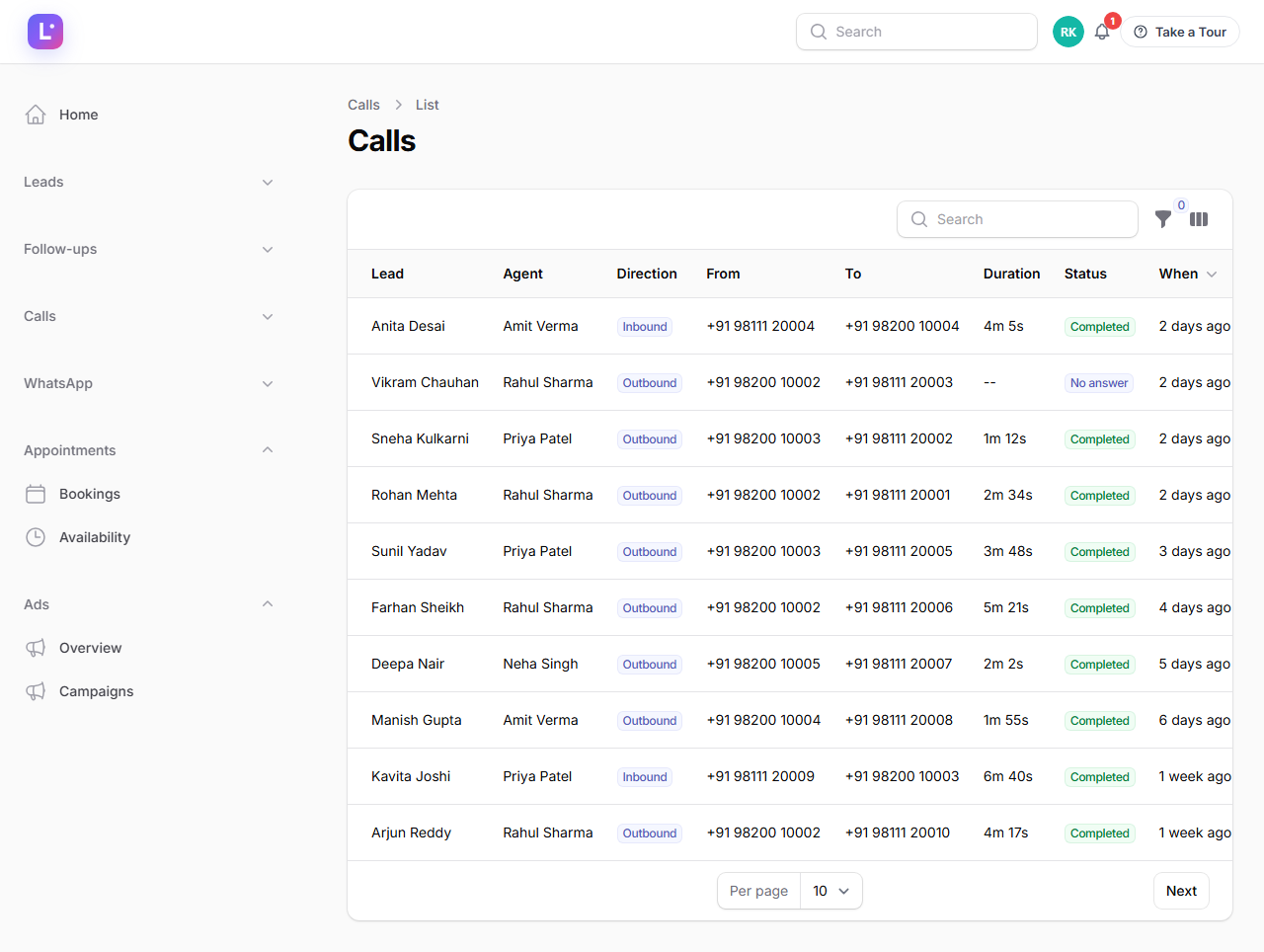Expand the Calls sidebar section

point(148,316)
